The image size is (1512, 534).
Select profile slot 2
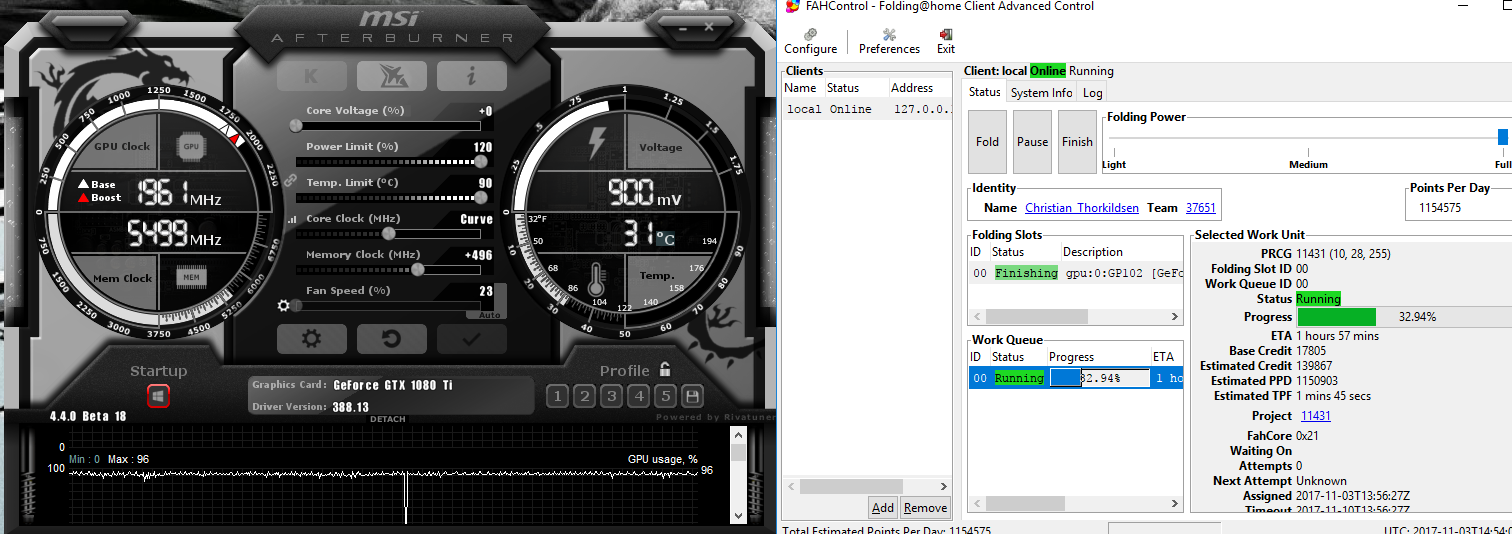(585, 396)
